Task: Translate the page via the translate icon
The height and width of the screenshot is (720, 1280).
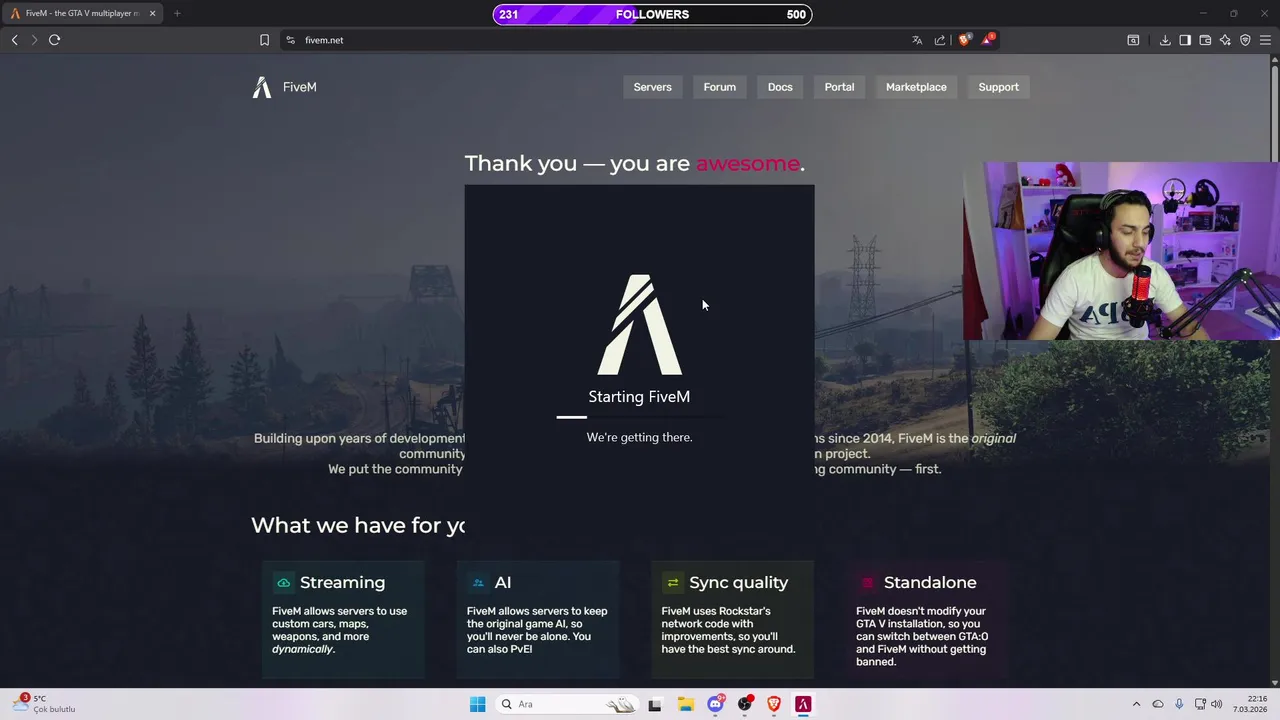Action: click(917, 40)
